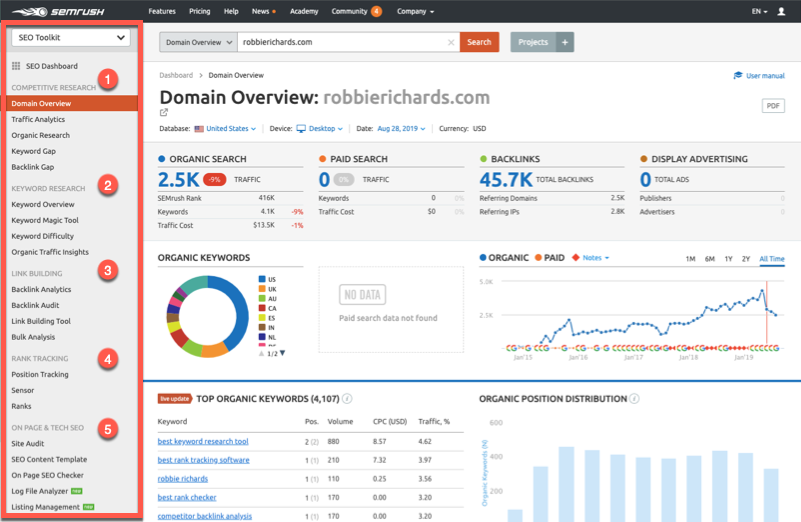801x522 pixels.
Task: Select Traffic Analytics in the sidebar
Action: pyautogui.click(x=38, y=119)
